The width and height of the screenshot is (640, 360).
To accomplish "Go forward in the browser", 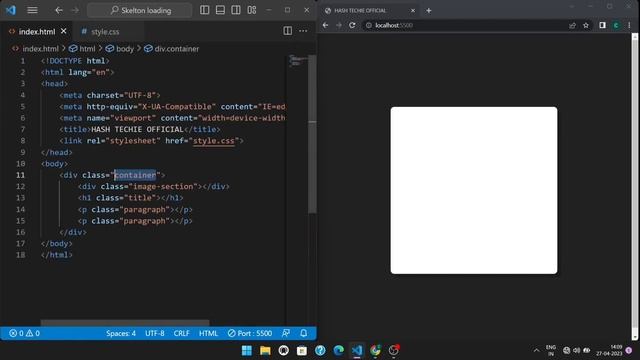I will click(x=339, y=25).
